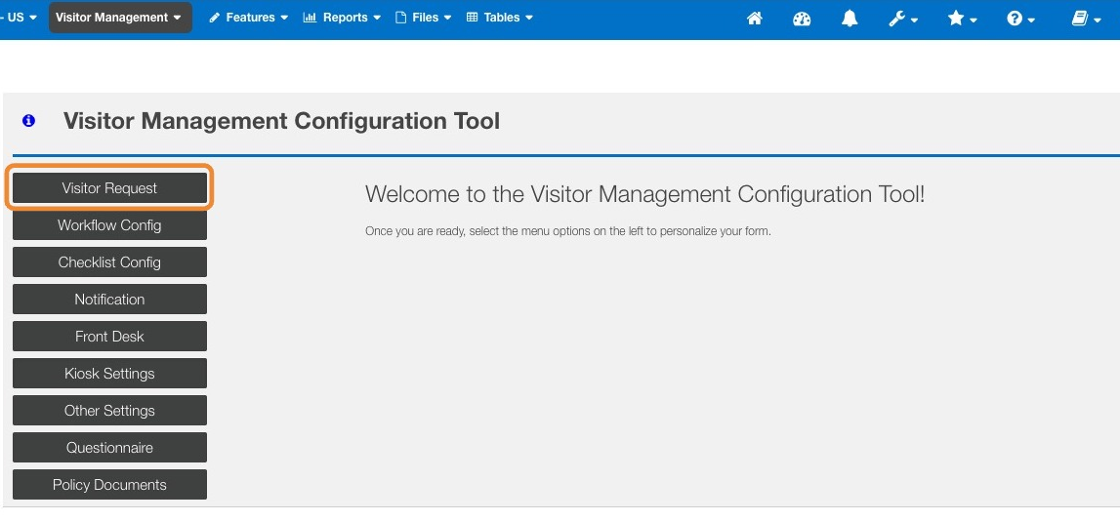Open the Reports menu
The height and width of the screenshot is (522, 1120).
click(x=342, y=18)
